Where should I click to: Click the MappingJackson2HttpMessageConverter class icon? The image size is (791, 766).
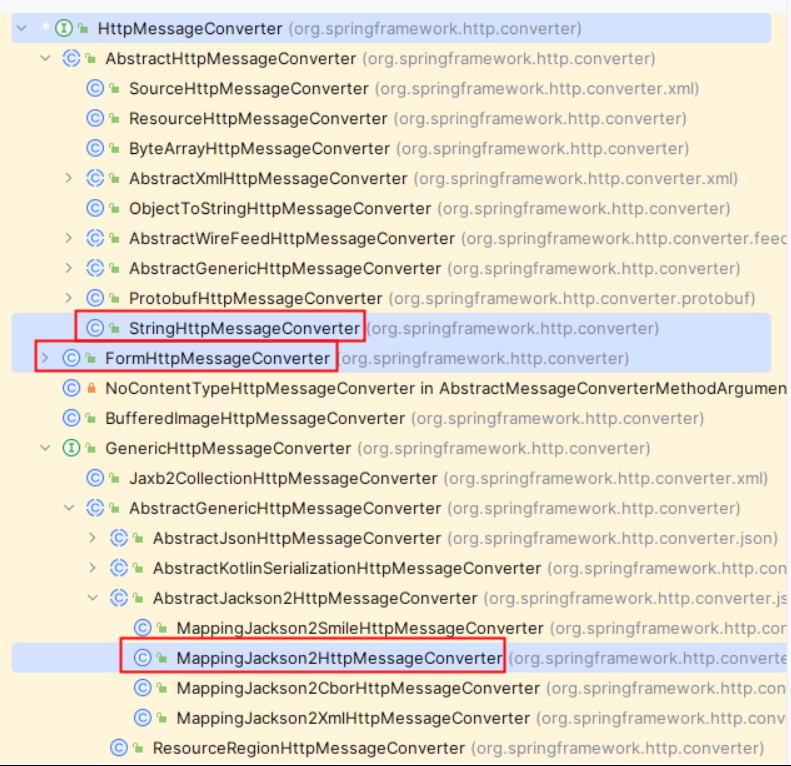(x=143, y=658)
